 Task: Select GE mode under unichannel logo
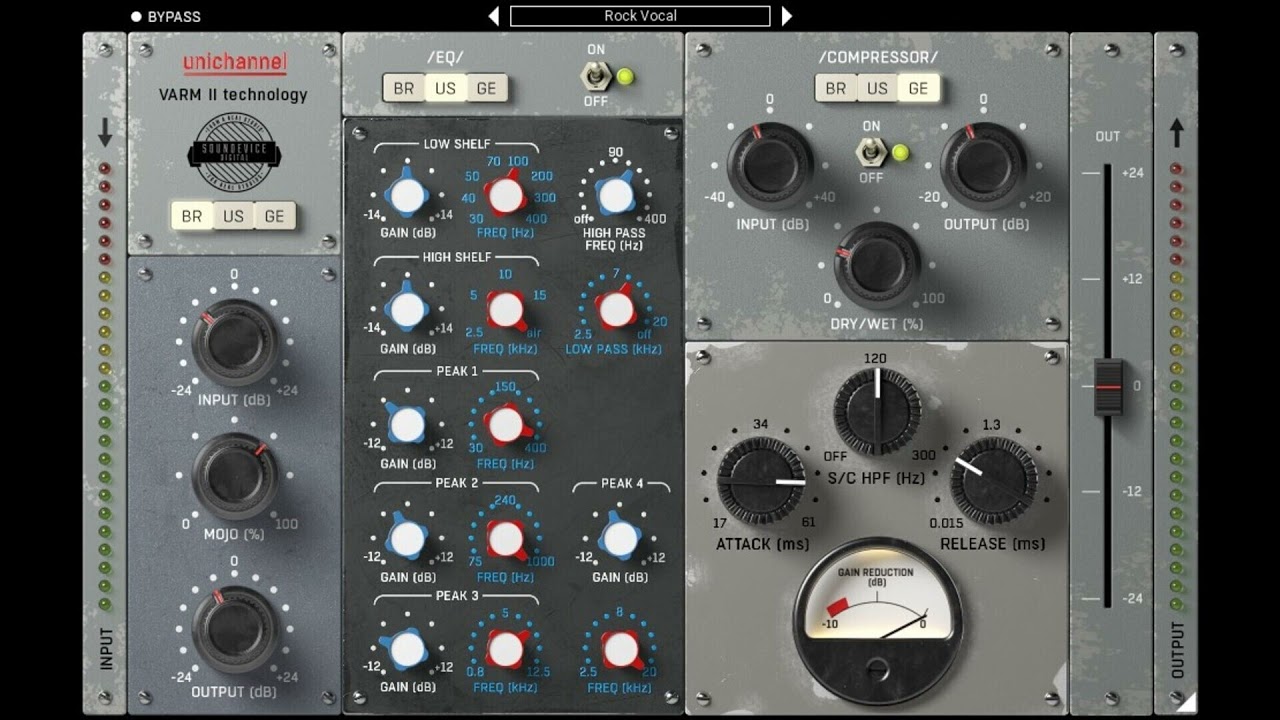click(274, 216)
